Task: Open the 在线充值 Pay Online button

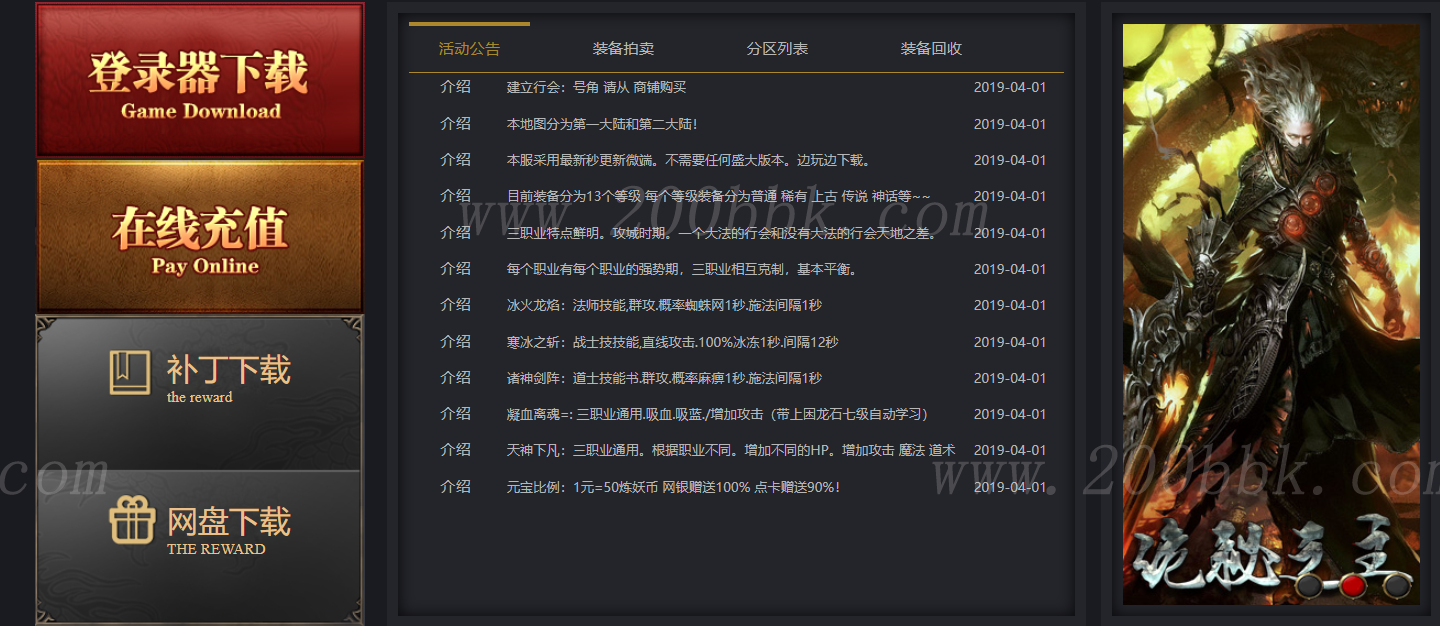Action: coord(200,236)
